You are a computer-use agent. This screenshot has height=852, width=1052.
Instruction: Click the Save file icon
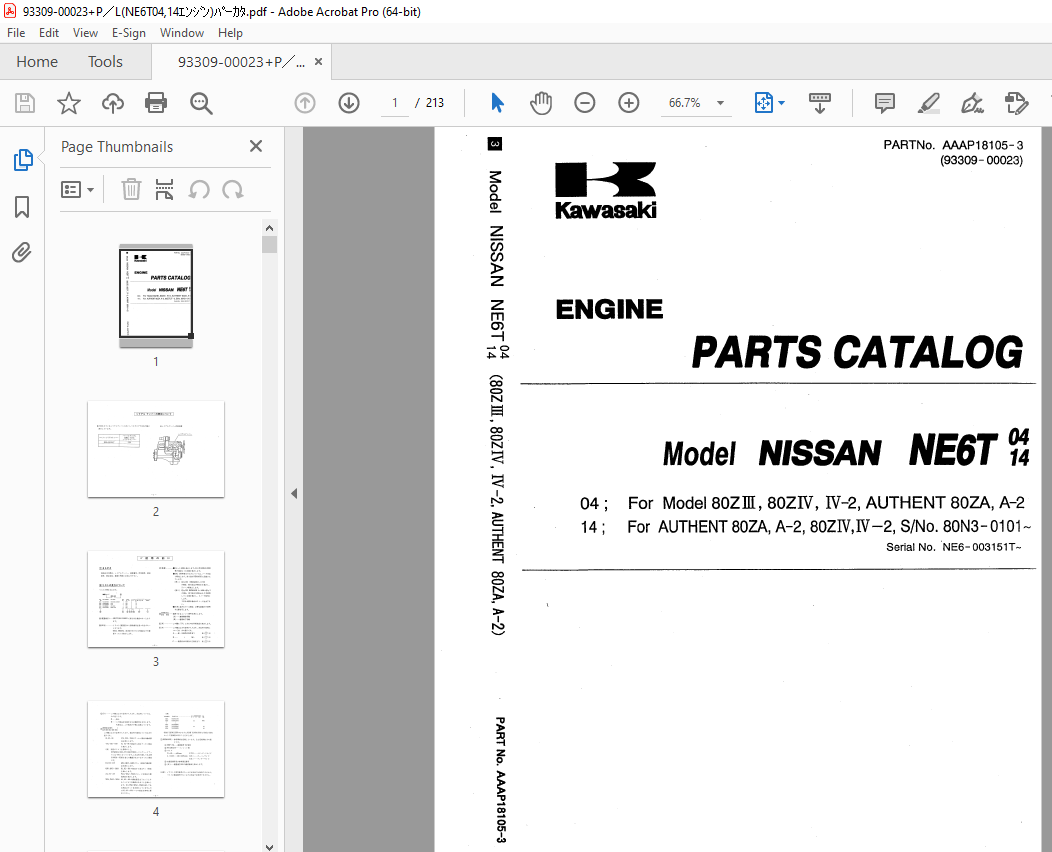(25, 103)
